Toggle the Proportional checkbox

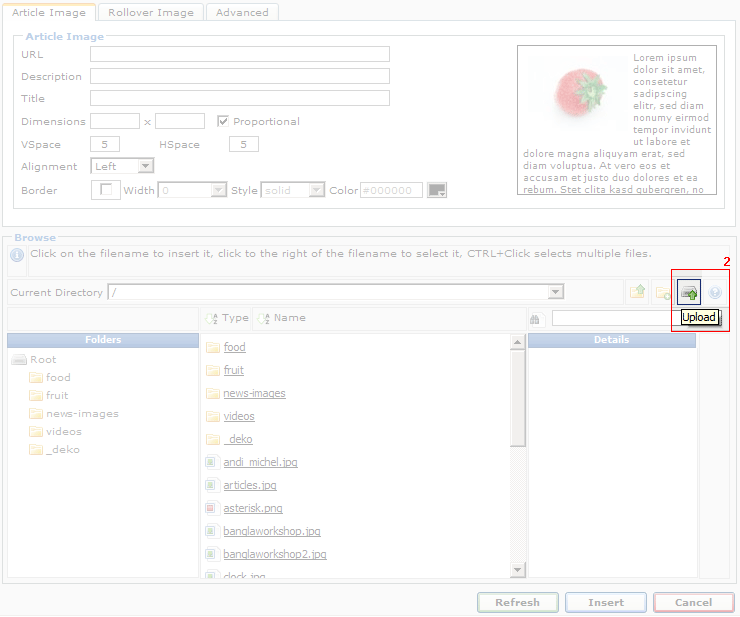(x=223, y=121)
